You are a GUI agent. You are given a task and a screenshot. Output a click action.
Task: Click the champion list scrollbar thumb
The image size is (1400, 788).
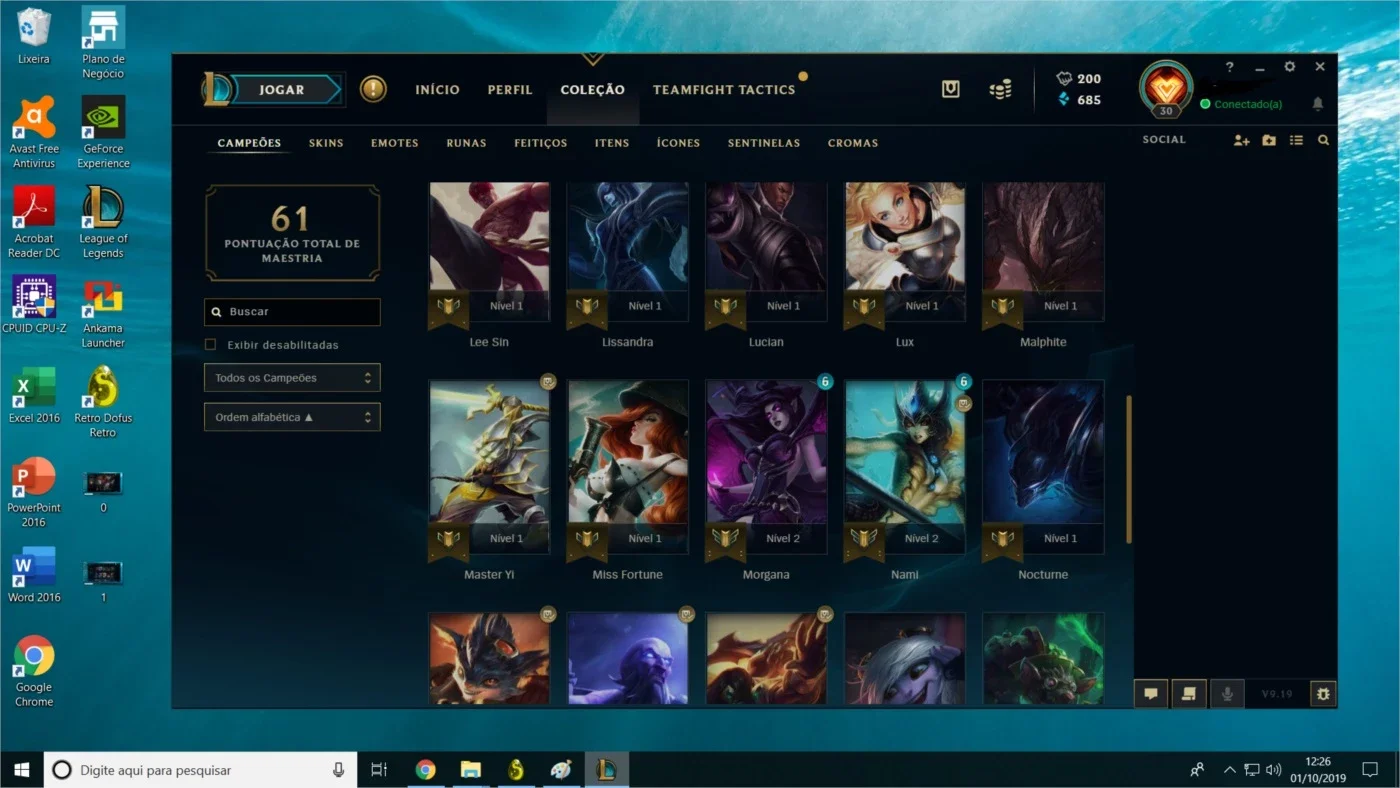1129,470
